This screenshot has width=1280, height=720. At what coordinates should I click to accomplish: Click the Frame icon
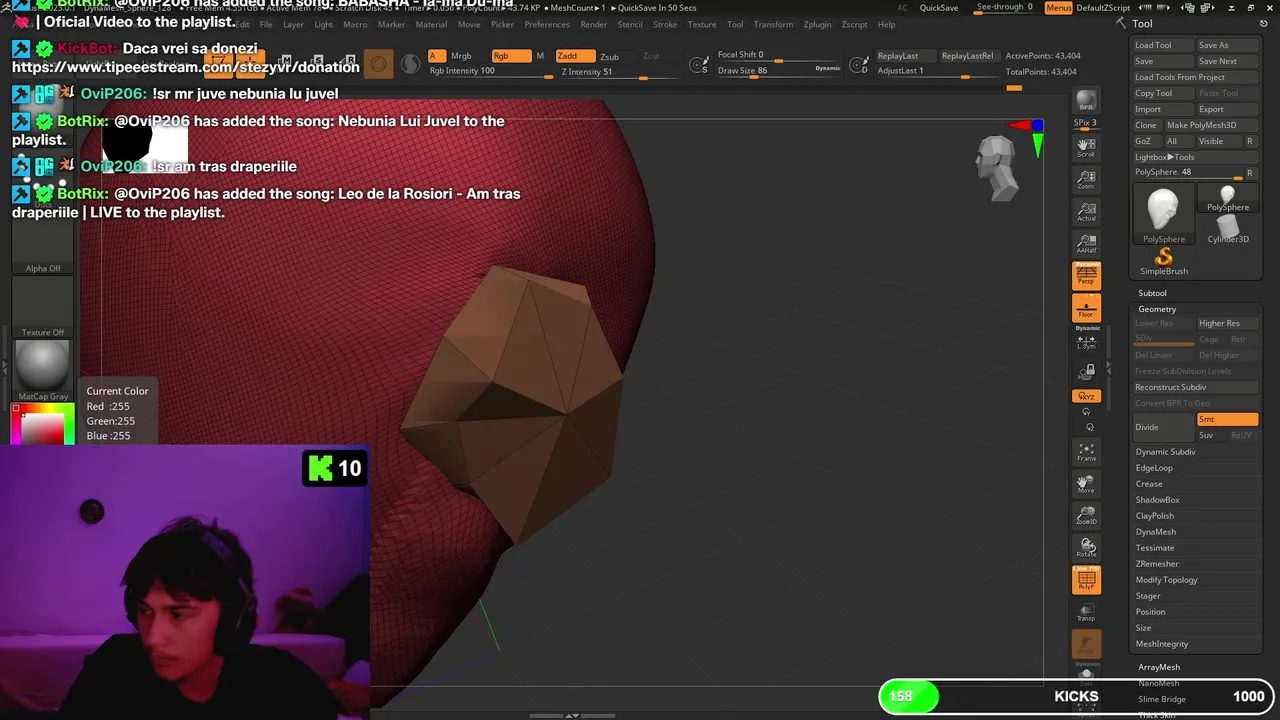pos(1086,452)
